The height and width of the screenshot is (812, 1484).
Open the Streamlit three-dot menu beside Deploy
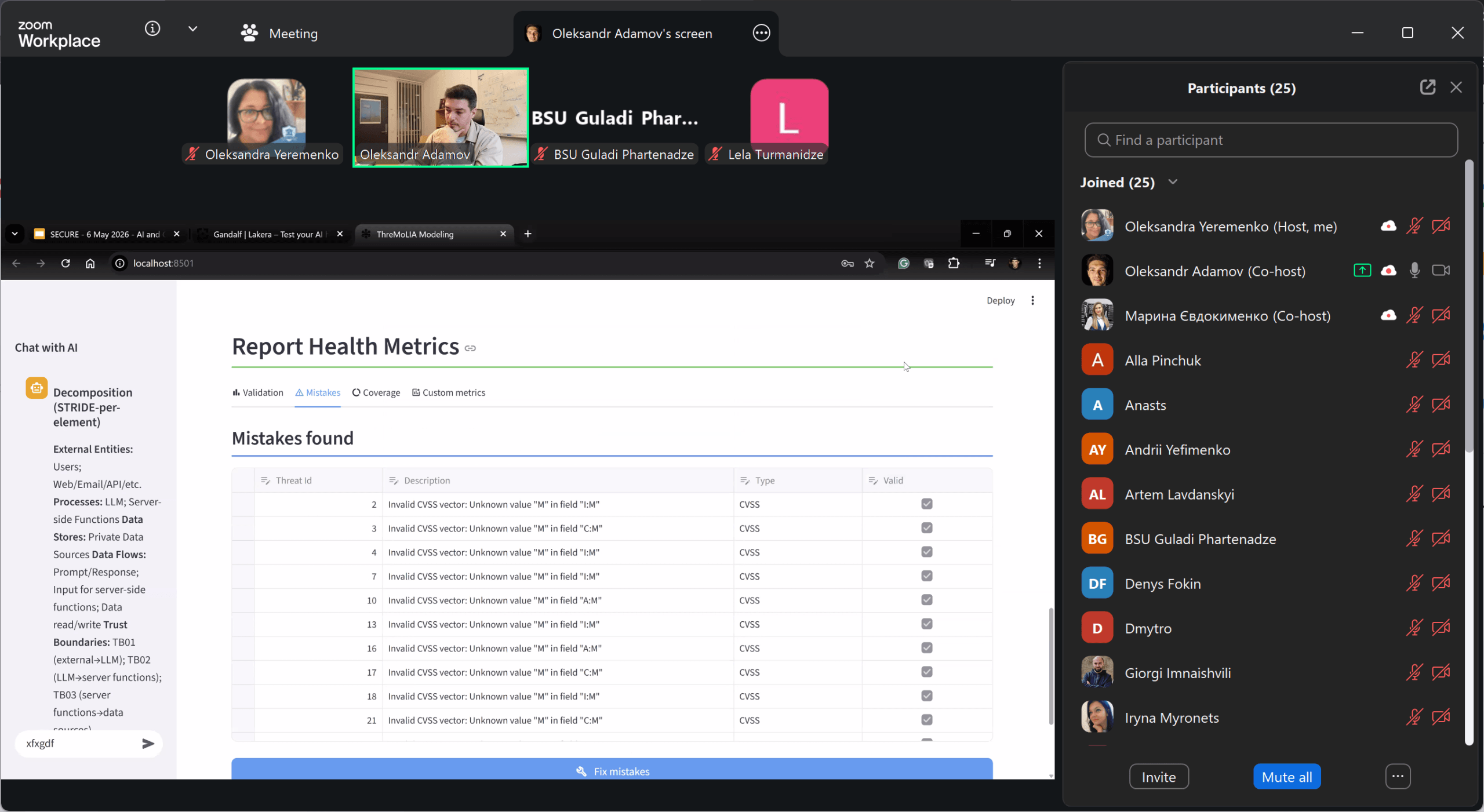(1032, 301)
